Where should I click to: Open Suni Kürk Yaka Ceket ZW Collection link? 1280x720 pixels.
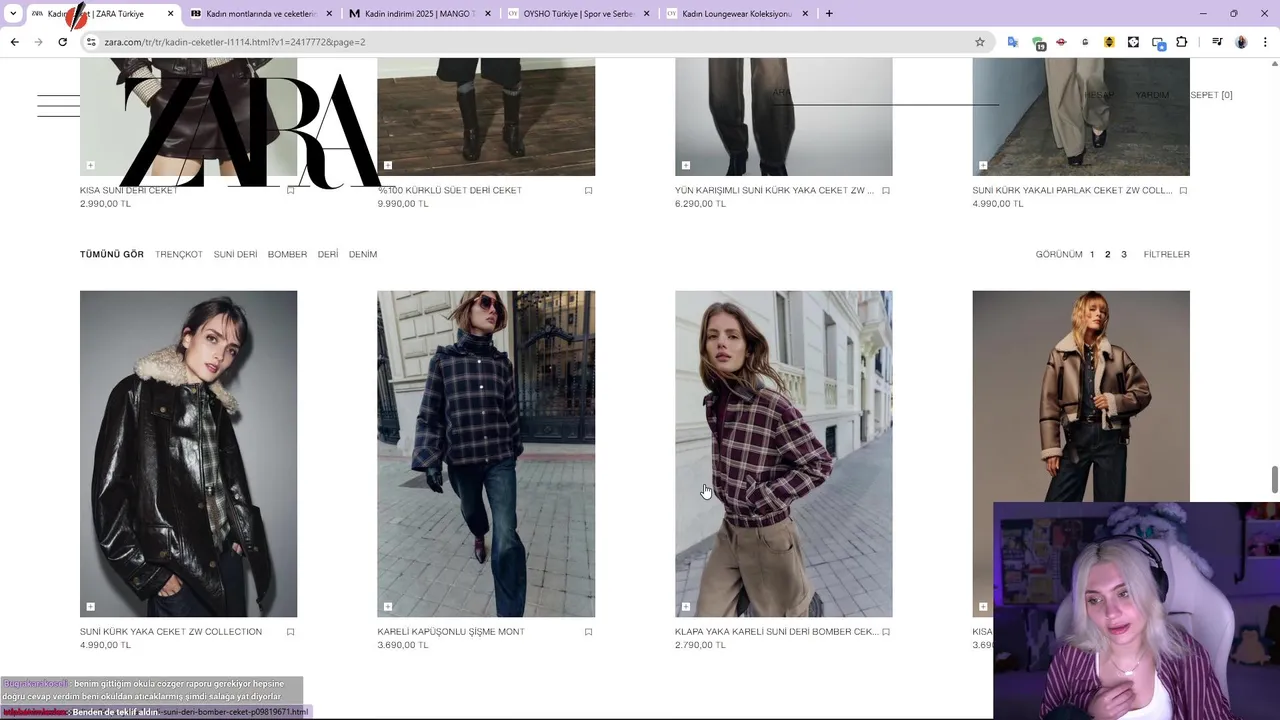[171, 632]
